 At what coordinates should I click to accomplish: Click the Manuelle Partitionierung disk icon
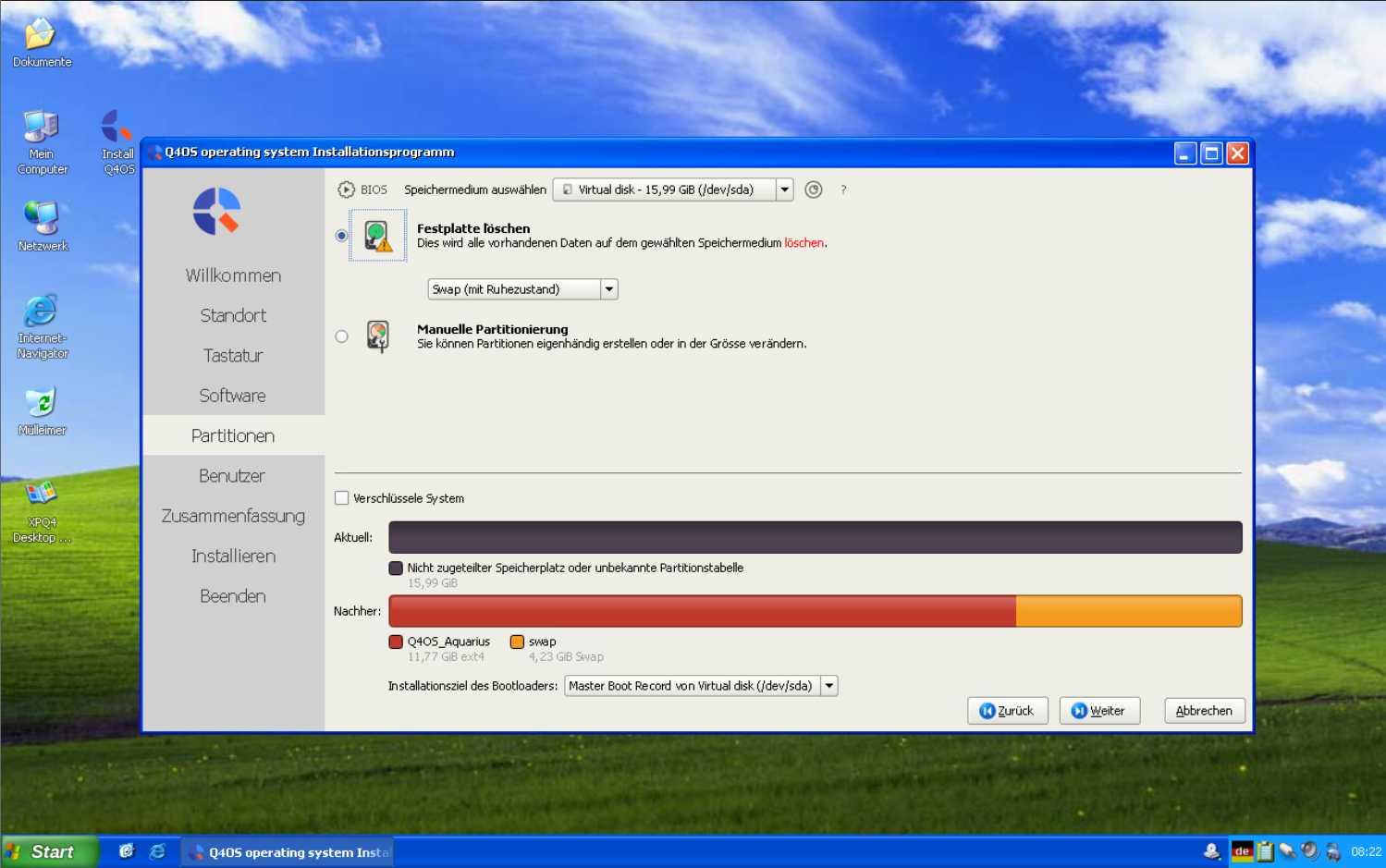[377, 336]
